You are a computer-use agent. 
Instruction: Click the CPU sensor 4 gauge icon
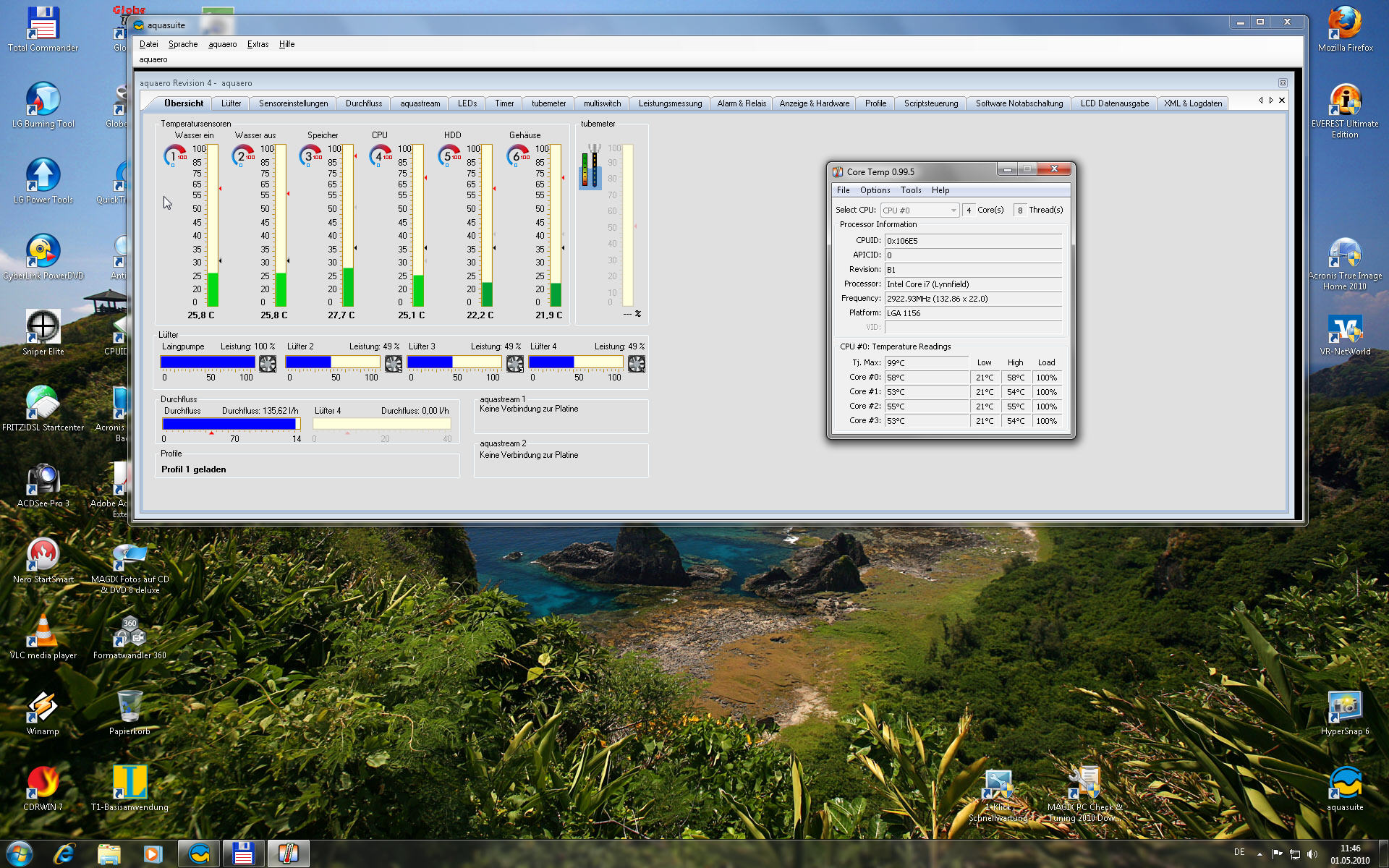[x=380, y=156]
